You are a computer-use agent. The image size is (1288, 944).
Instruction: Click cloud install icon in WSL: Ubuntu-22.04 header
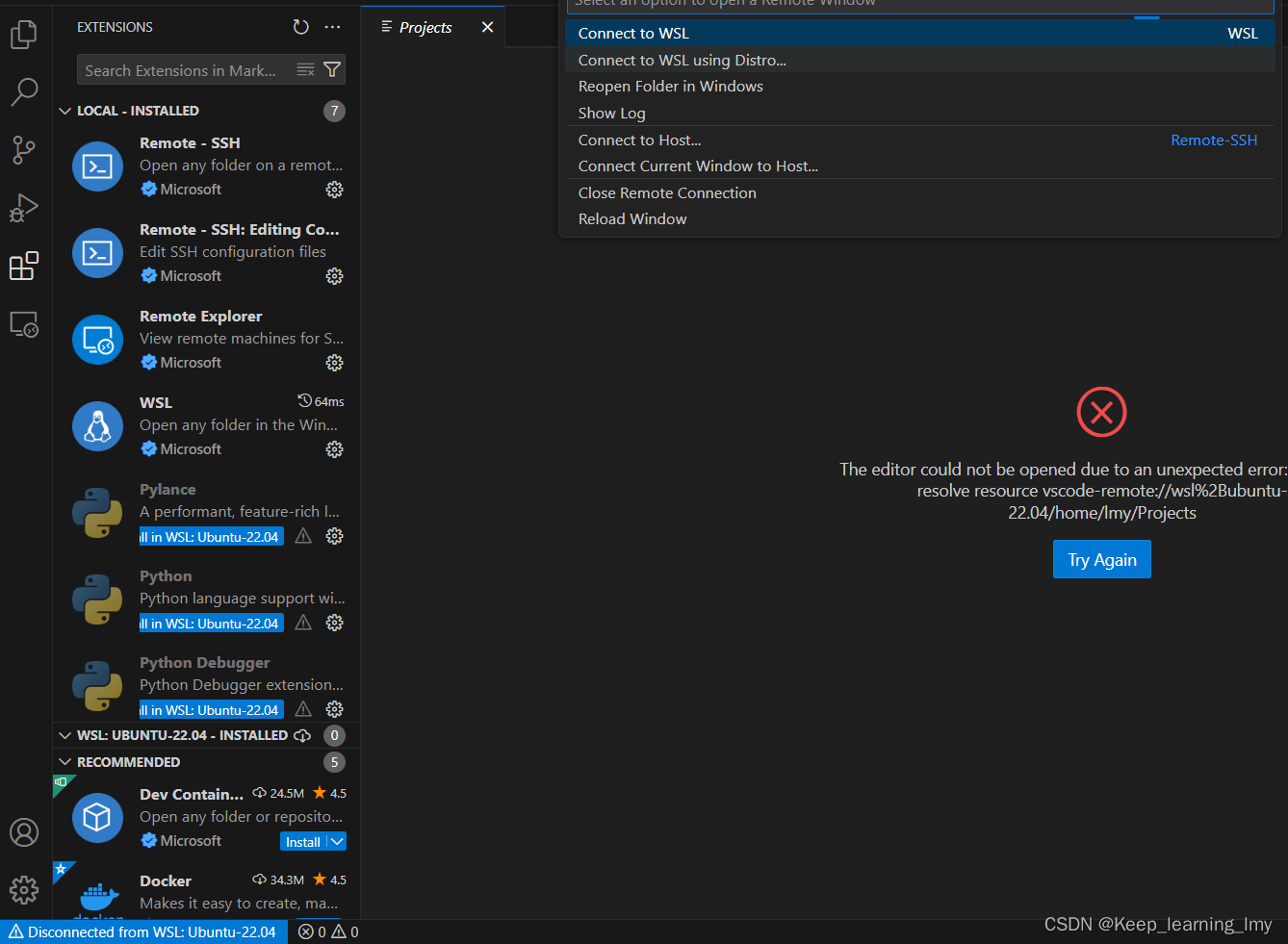(x=302, y=735)
